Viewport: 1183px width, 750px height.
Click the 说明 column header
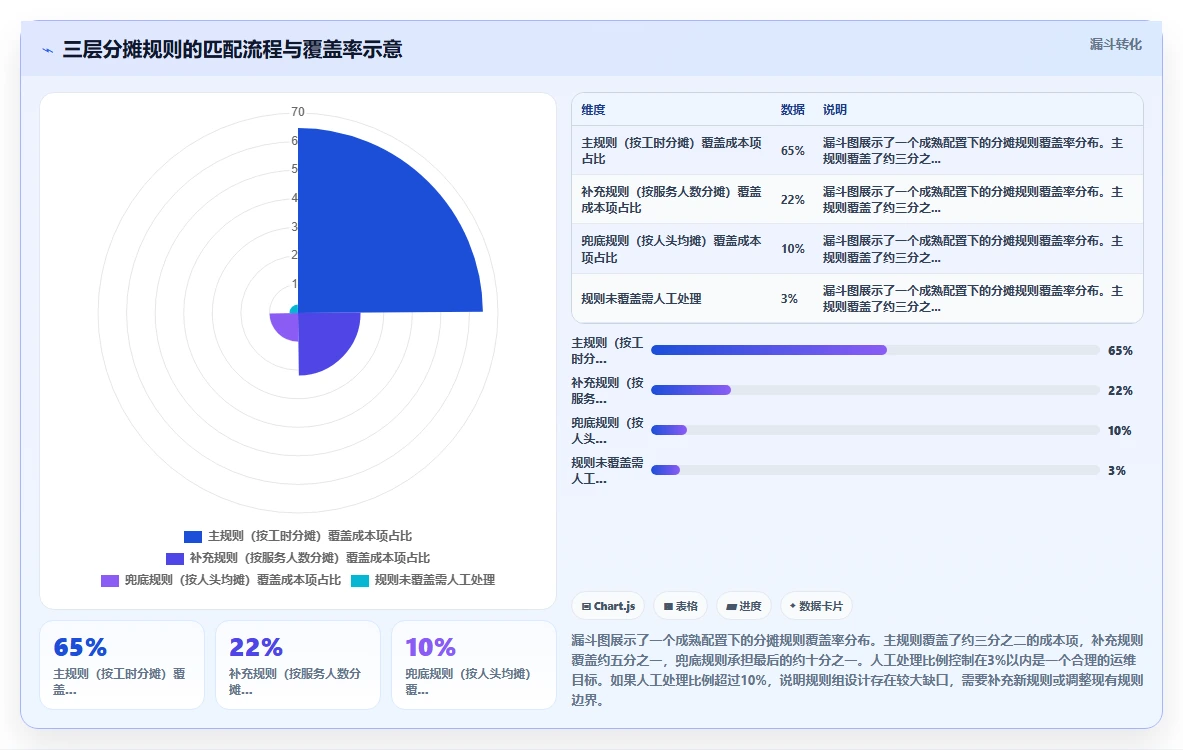(x=834, y=109)
